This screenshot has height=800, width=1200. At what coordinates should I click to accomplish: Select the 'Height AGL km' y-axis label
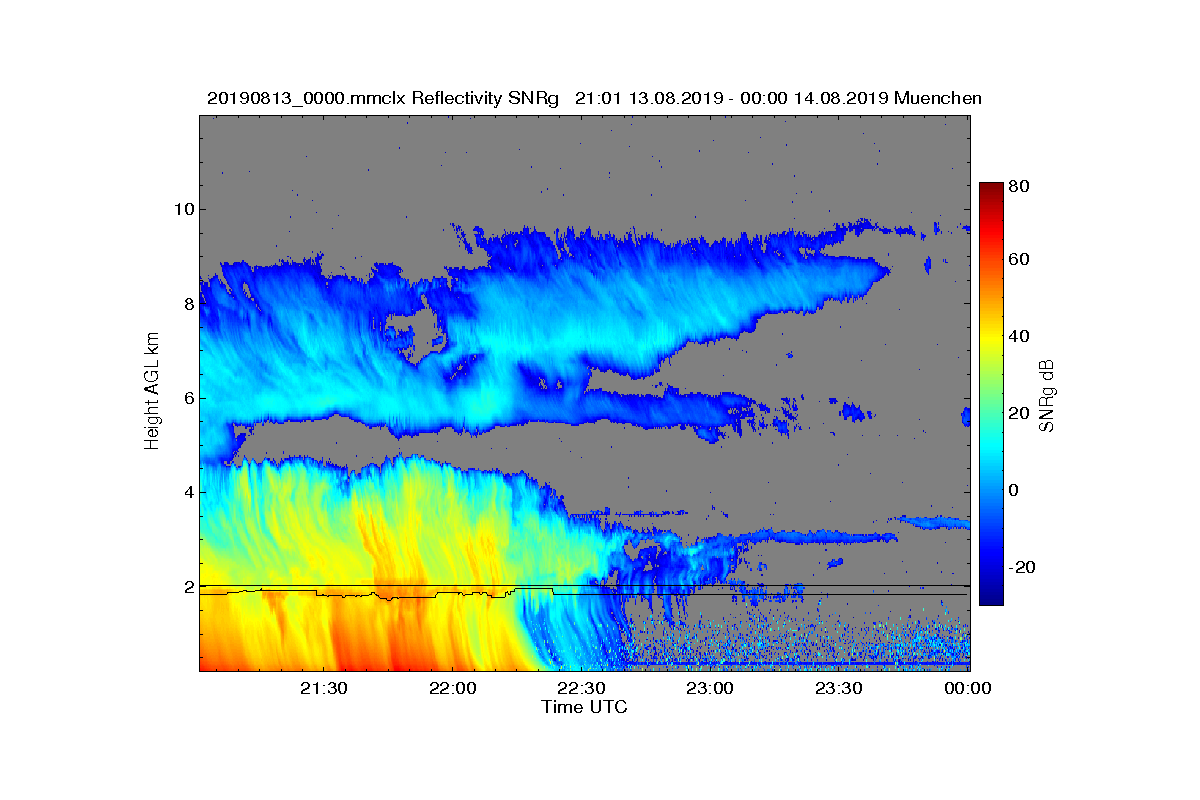click(x=152, y=392)
